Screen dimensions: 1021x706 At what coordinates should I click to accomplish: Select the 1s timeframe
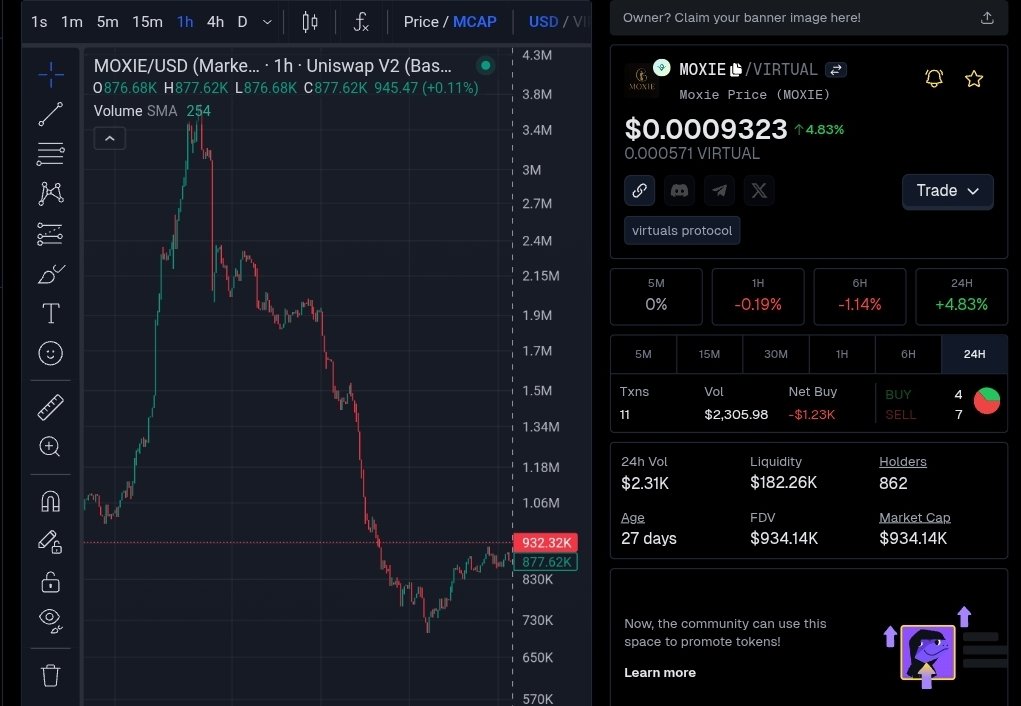coord(39,22)
